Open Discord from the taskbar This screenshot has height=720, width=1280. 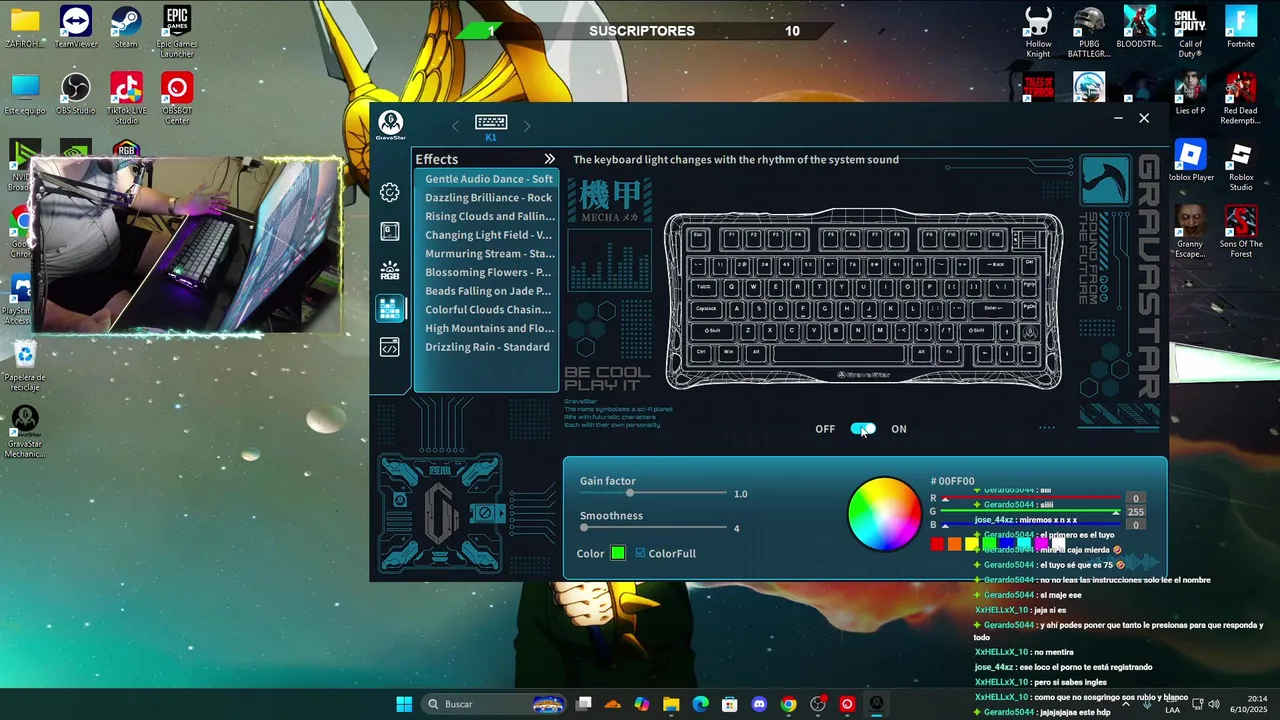click(759, 704)
